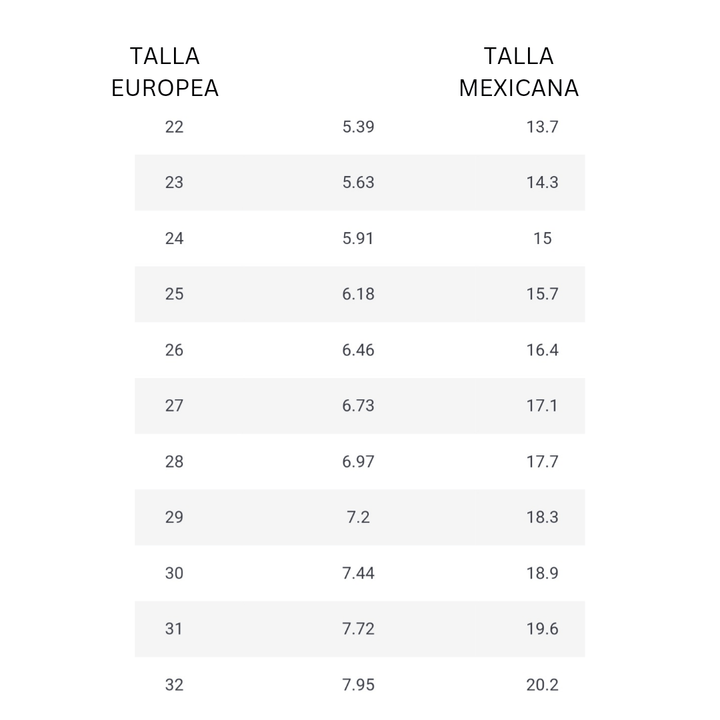
Task: Select European size 22 cell
Action: coord(174,127)
